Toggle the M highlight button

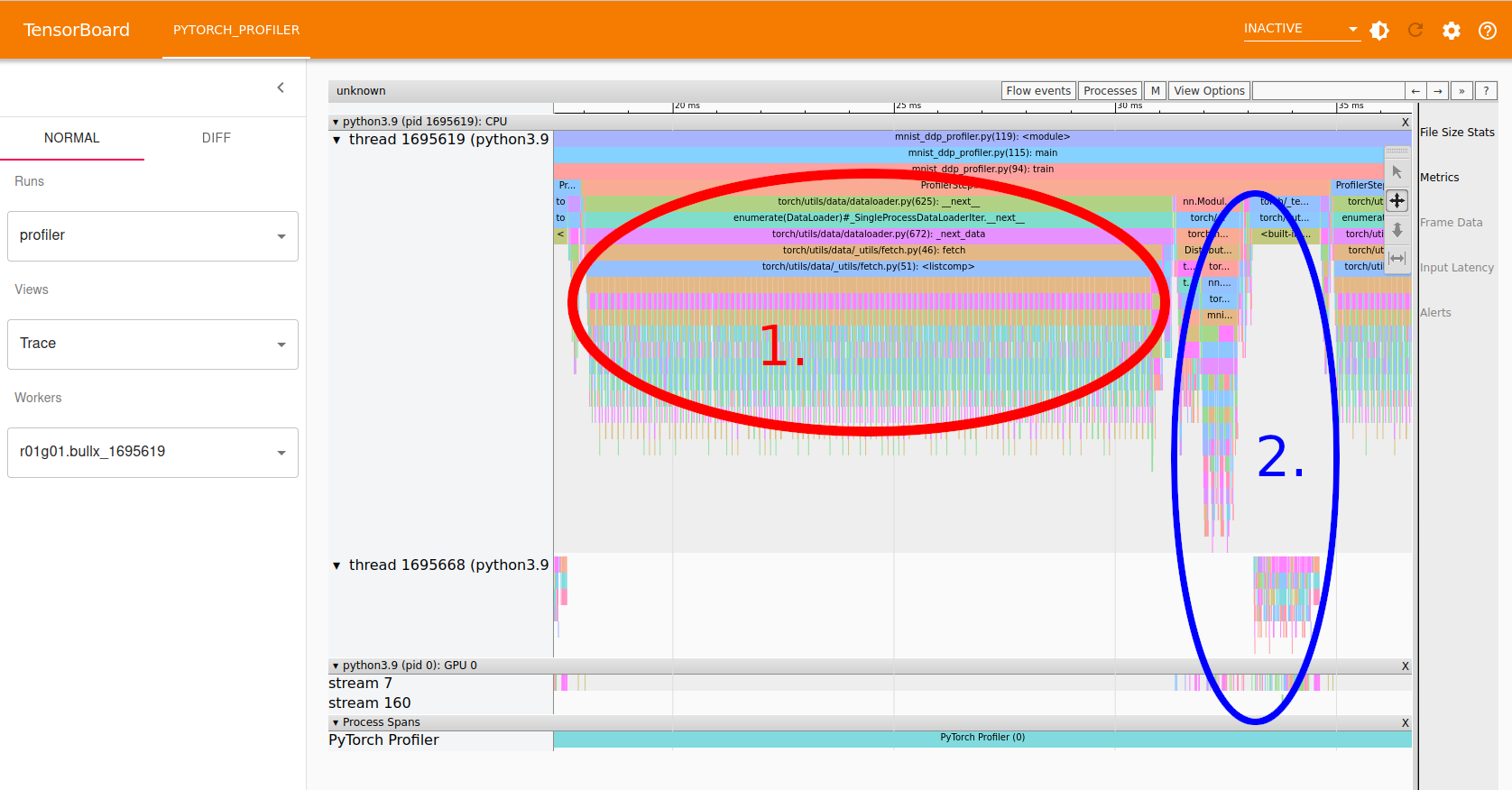pyautogui.click(x=1155, y=91)
